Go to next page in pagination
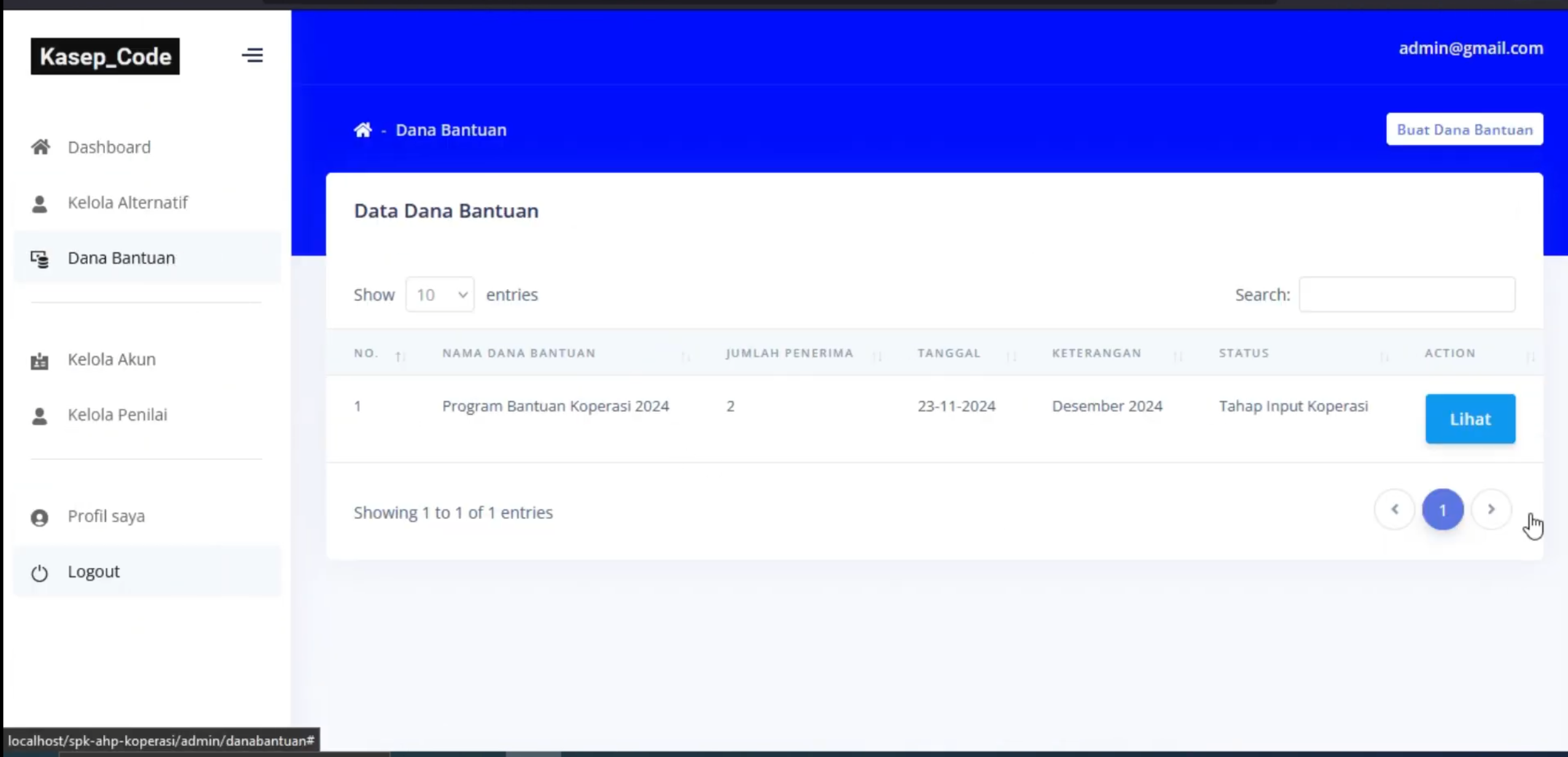The image size is (1568, 757). (1491, 509)
